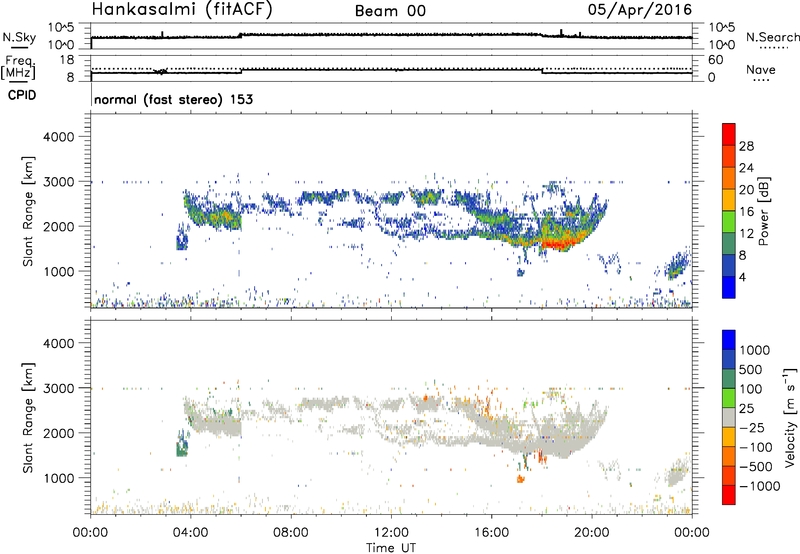This screenshot has width=800, height=554.
Task: Click the 'Power [dB]' colorbar label
Action: click(763, 211)
